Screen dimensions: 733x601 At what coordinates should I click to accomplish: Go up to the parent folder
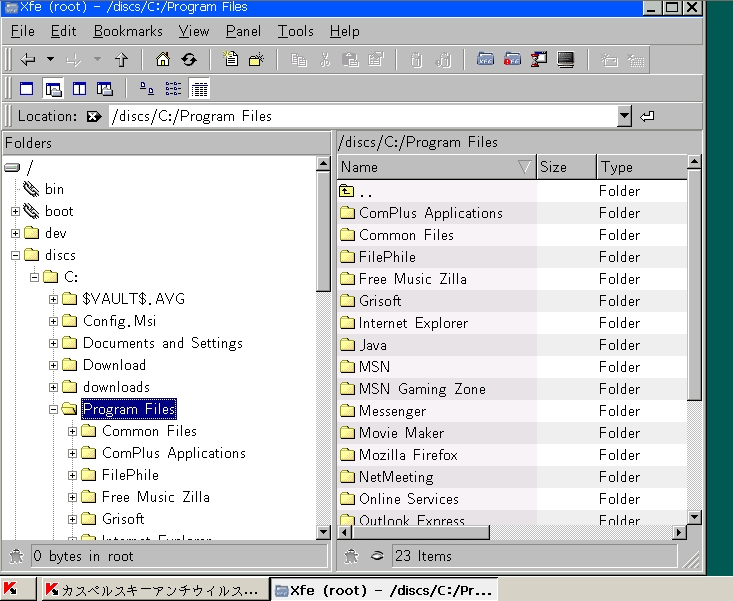click(122, 59)
